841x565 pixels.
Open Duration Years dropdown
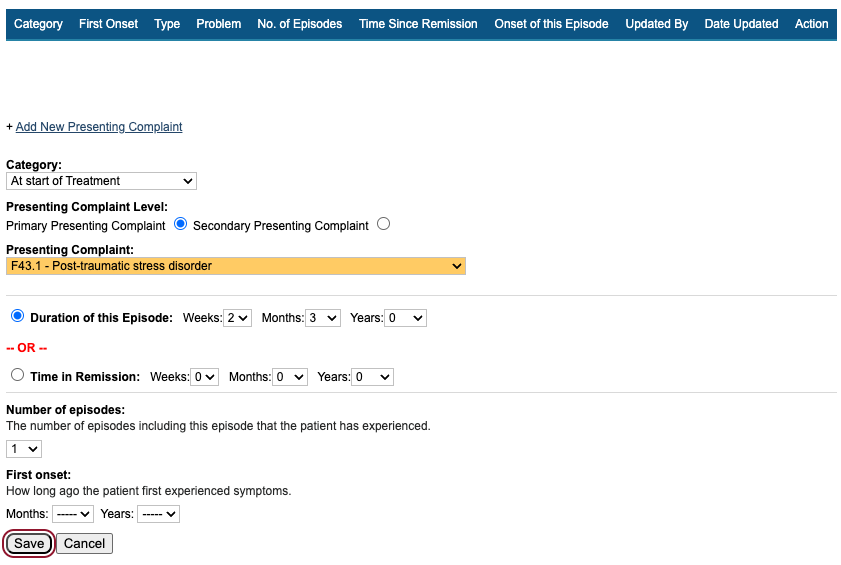(406, 318)
